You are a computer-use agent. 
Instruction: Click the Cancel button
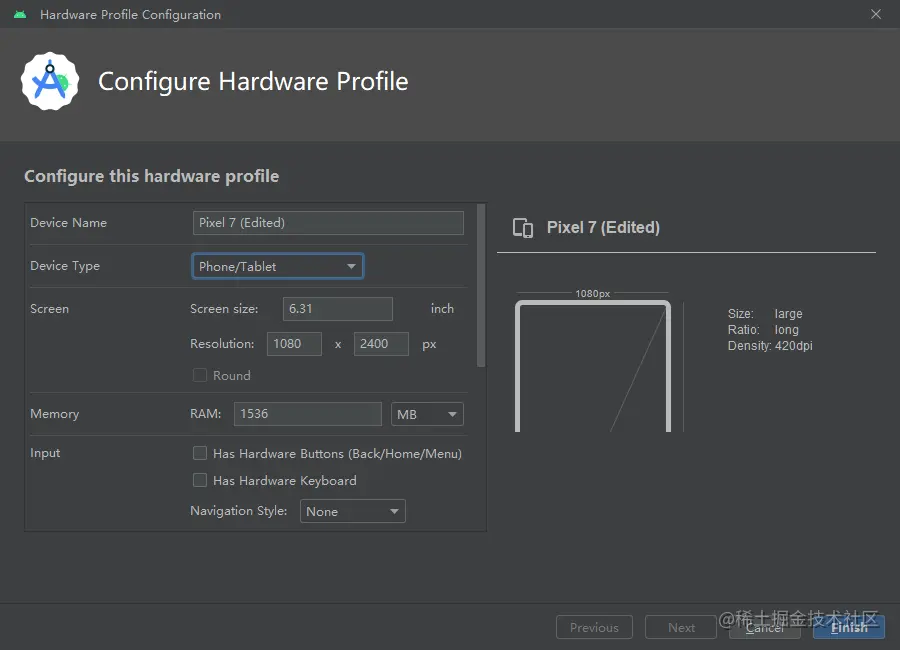765,627
